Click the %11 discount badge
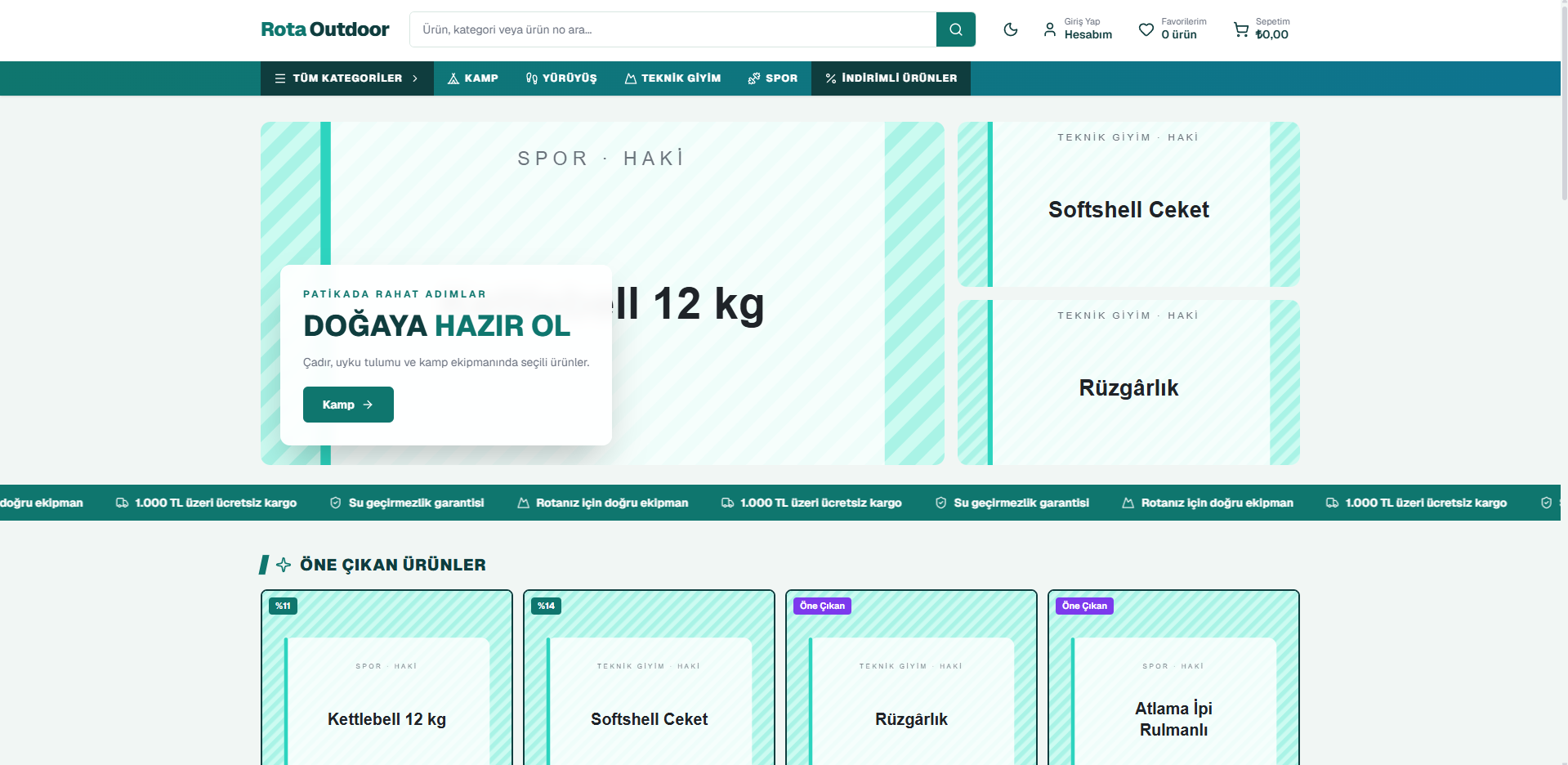Screen dimensions: 1568x765 [283, 606]
